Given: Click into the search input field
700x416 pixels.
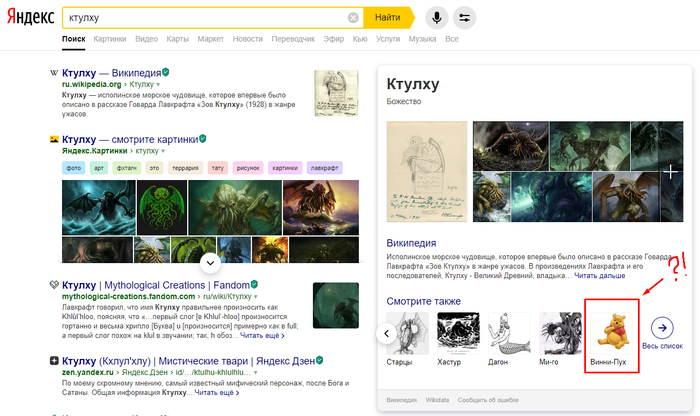Looking at the screenshot, I should (x=200, y=18).
